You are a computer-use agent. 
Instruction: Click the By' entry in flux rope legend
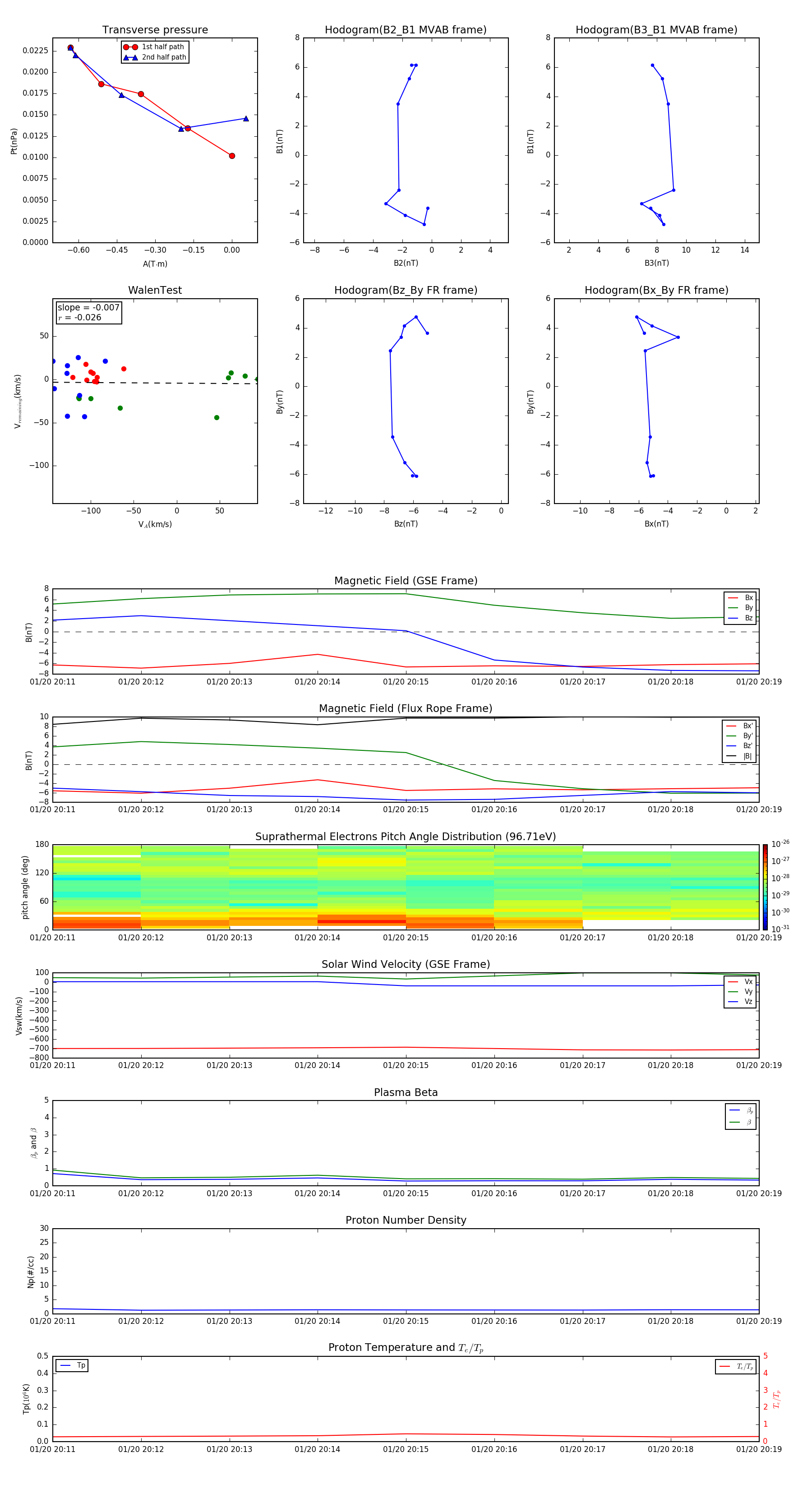click(x=739, y=736)
